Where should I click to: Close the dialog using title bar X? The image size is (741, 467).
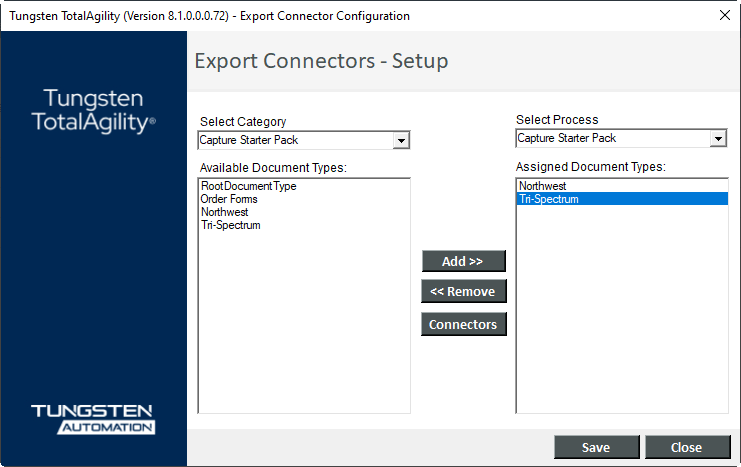tap(724, 15)
